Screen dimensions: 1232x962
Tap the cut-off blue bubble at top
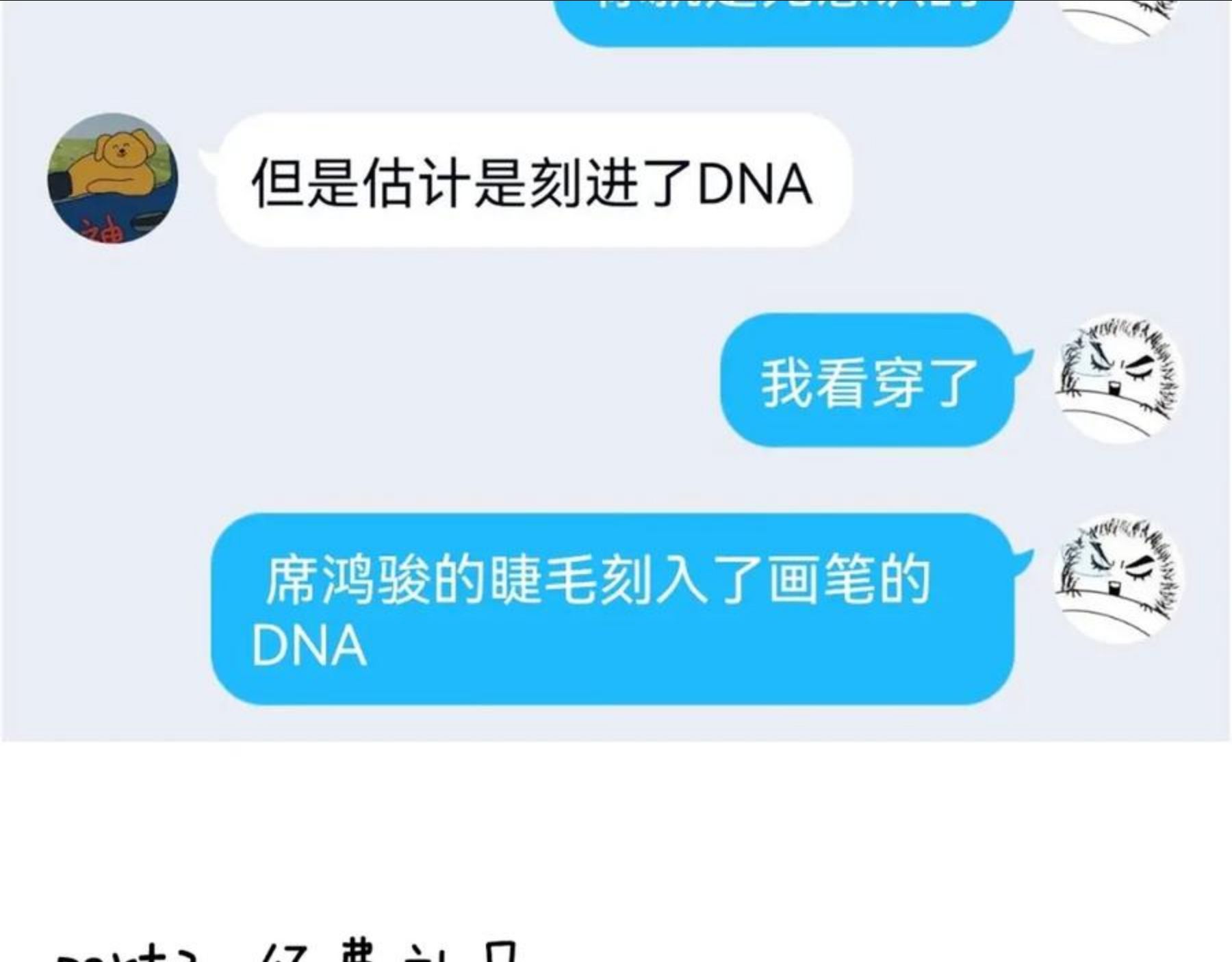pyautogui.click(x=784, y=22)
